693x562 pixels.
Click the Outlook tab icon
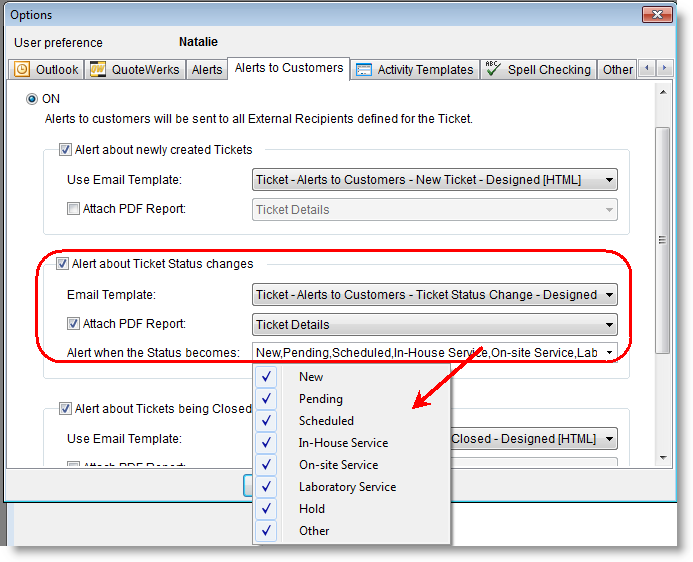[x=22, y=70]
